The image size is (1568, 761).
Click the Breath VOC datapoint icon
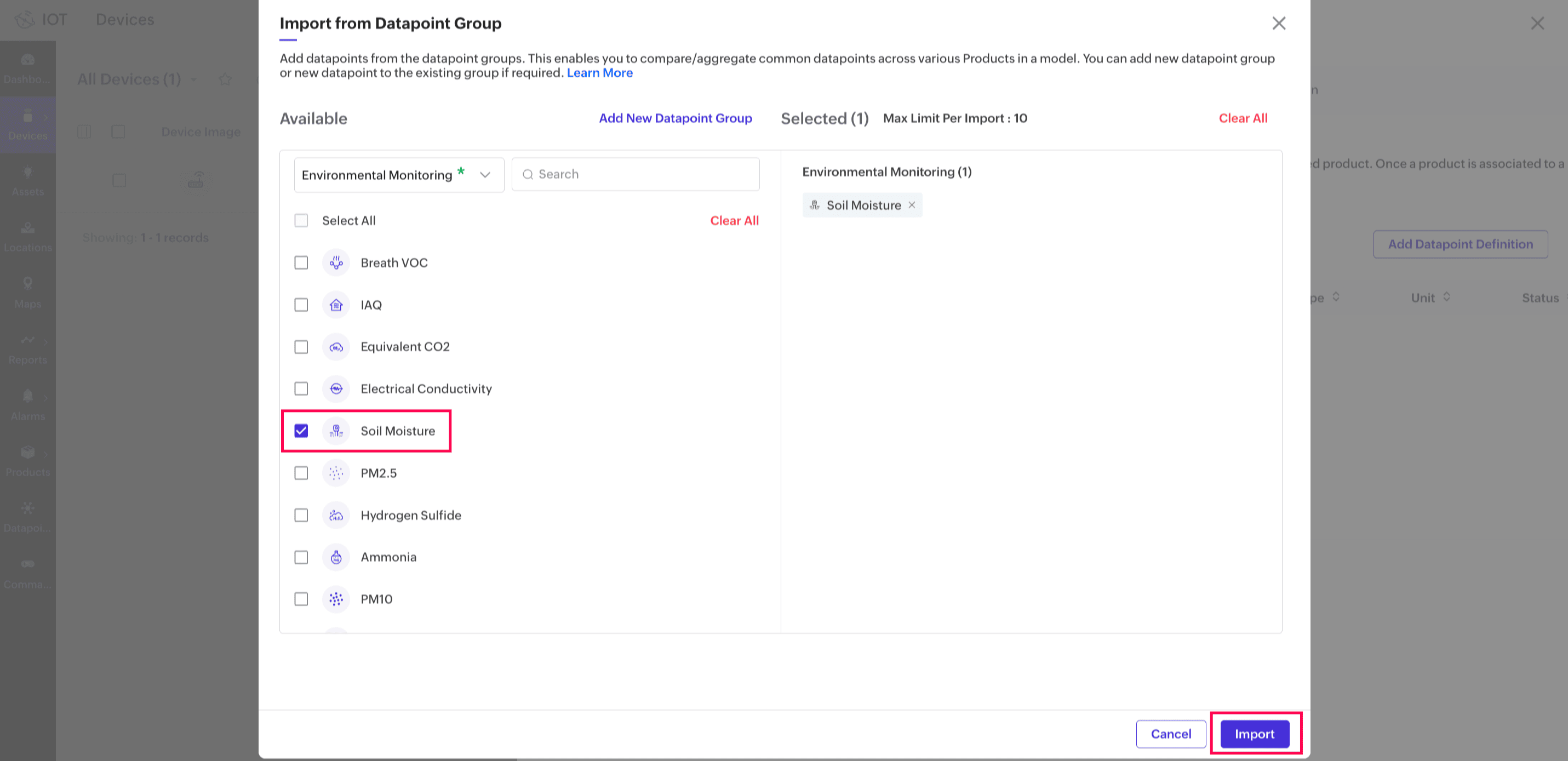tap(336, 262)
